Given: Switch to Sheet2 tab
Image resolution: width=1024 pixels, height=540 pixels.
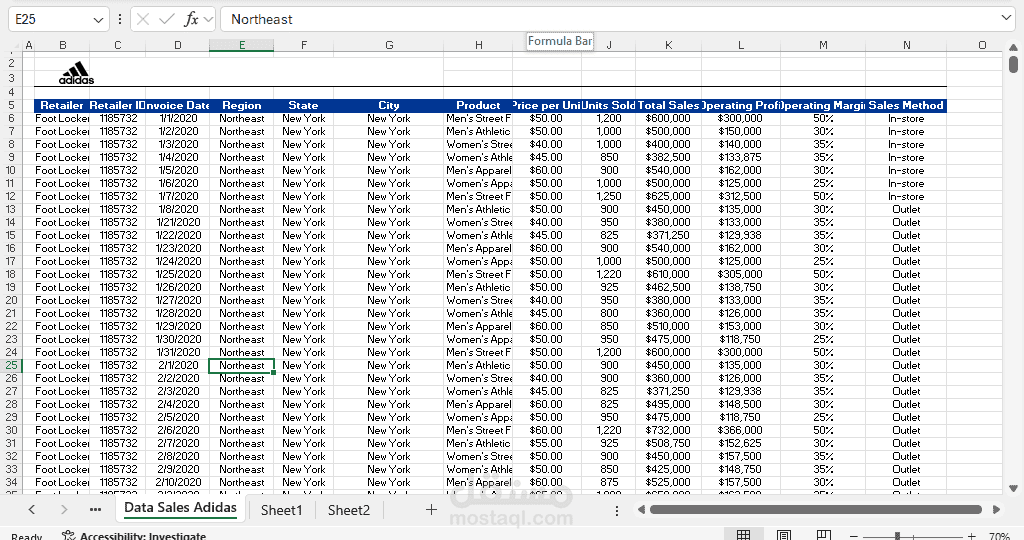Looking at the screenshot, I should (x=349, y=510).
